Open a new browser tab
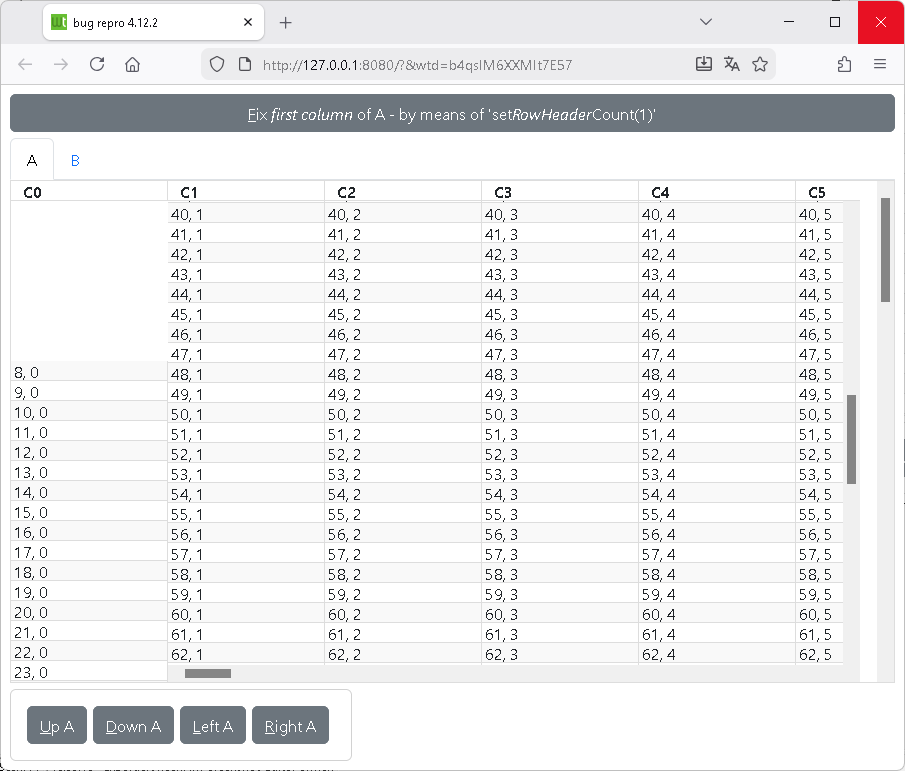 285,22
